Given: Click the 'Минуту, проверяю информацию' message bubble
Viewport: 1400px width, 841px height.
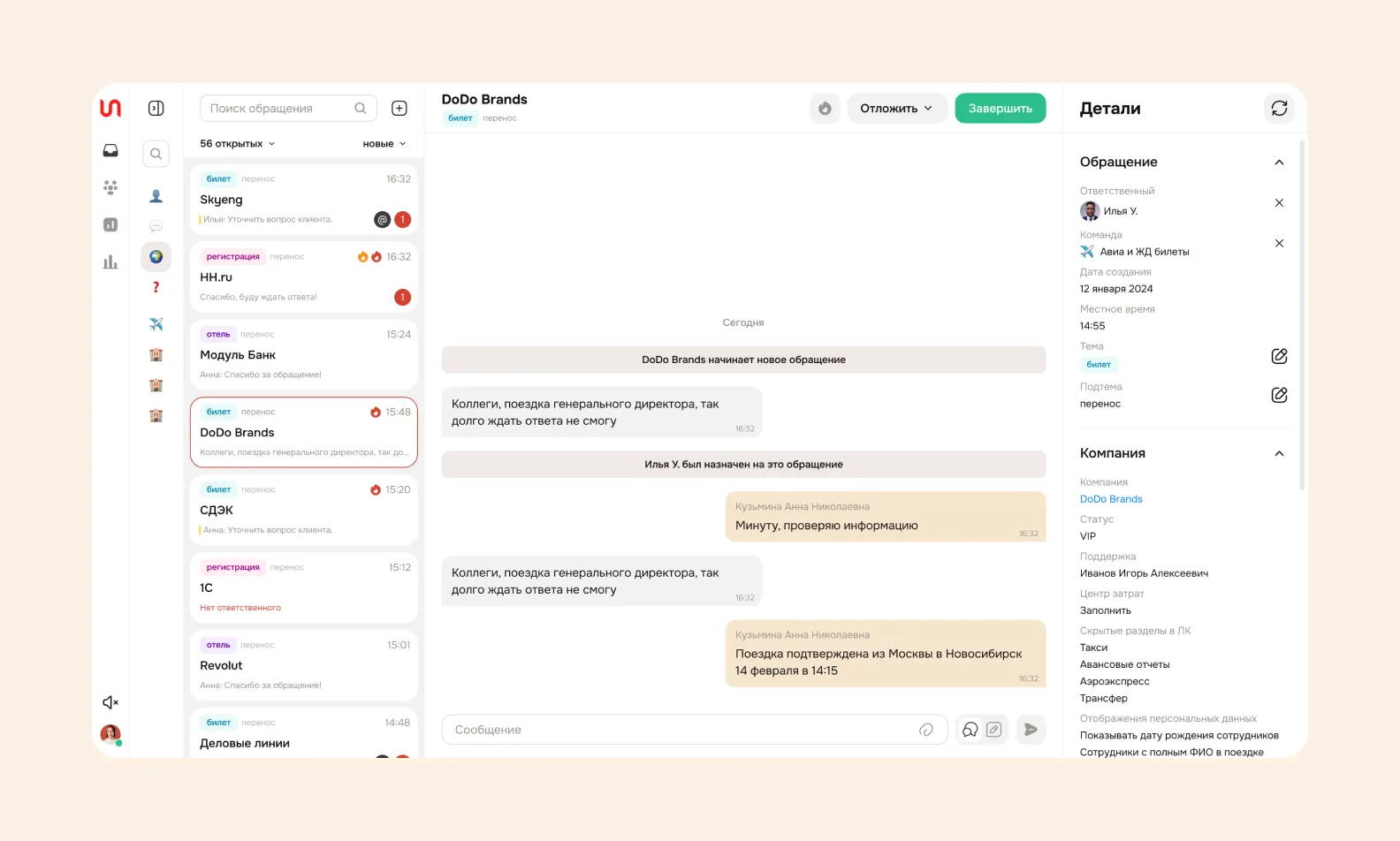Looking at the screenshot, I should pyautogui.click(x=886, y=517).
